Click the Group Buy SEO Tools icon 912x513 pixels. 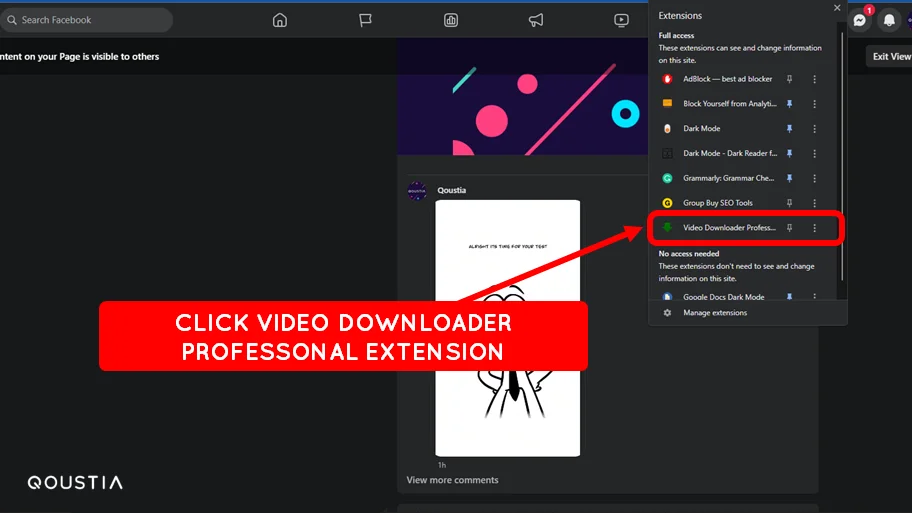pyautogui.click(x=667, y=203)
